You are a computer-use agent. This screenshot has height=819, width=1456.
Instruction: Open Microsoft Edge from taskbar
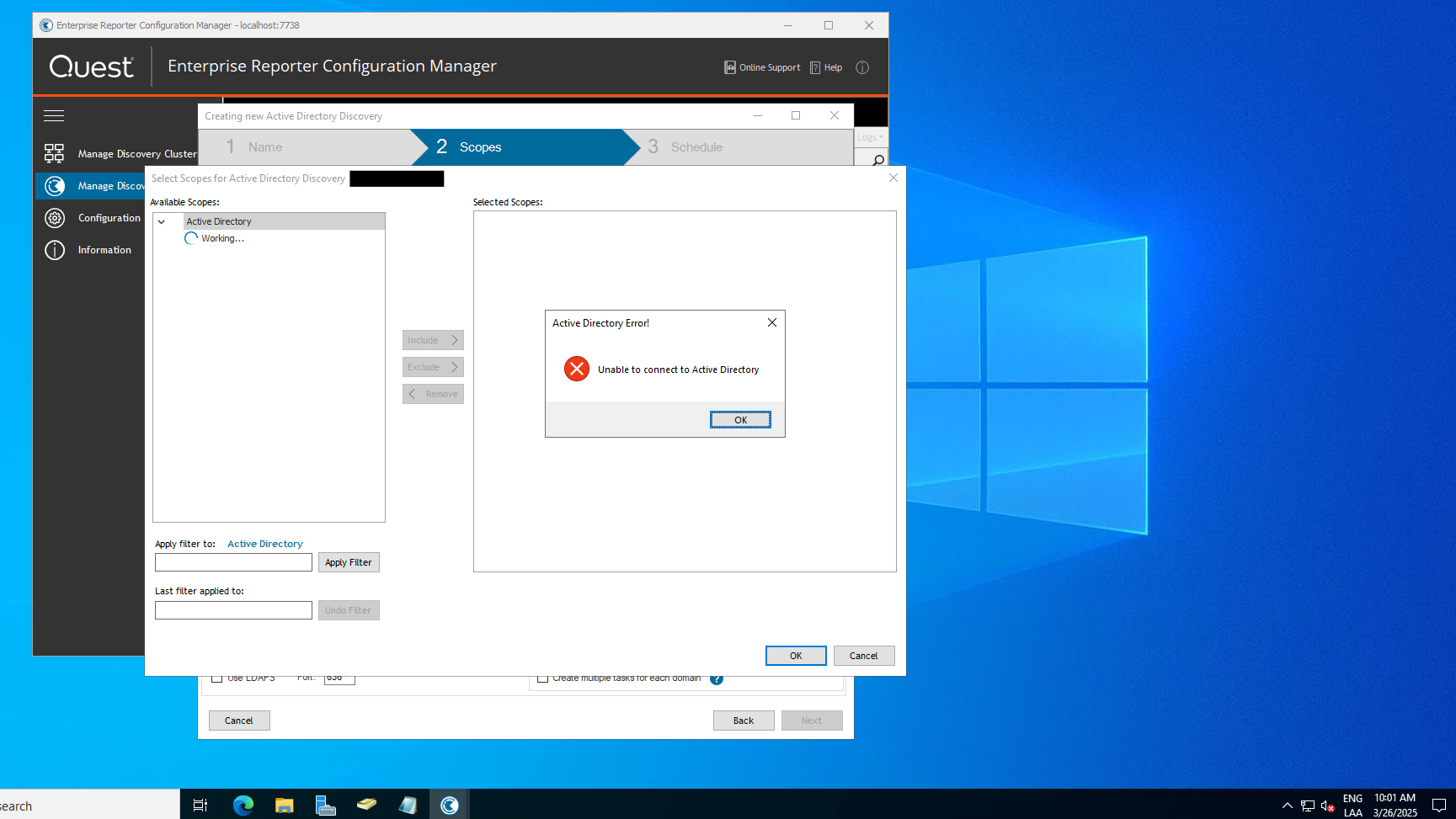[x=243, y=806]
